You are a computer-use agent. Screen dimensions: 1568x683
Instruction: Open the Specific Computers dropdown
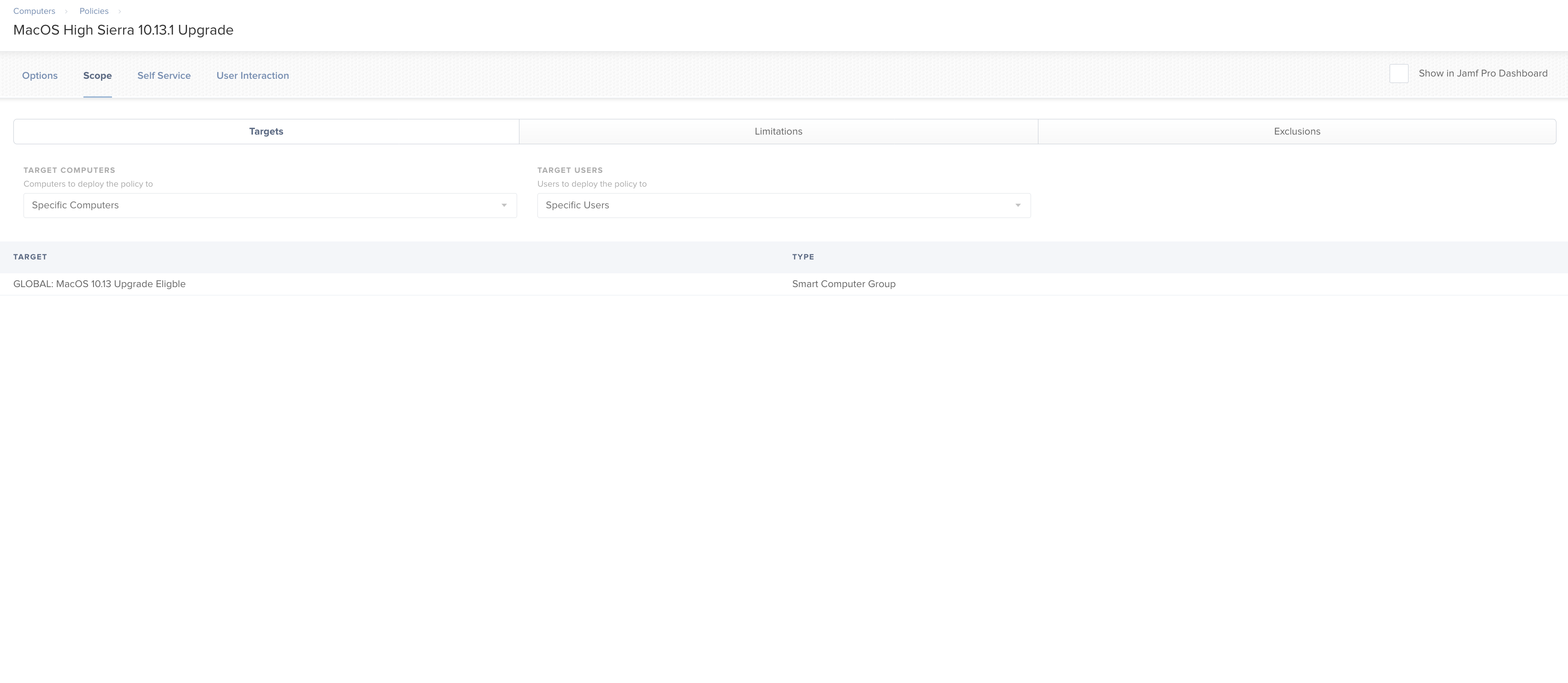270,205
